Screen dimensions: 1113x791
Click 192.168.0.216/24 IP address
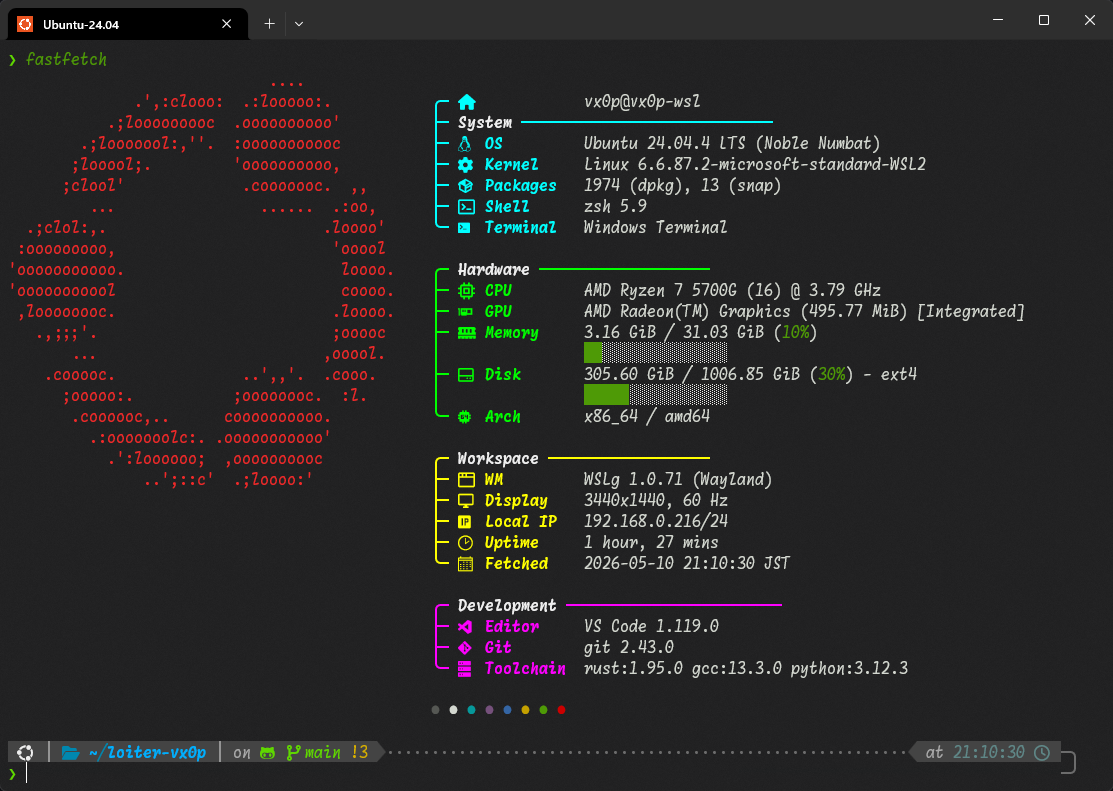click(656, 522)
